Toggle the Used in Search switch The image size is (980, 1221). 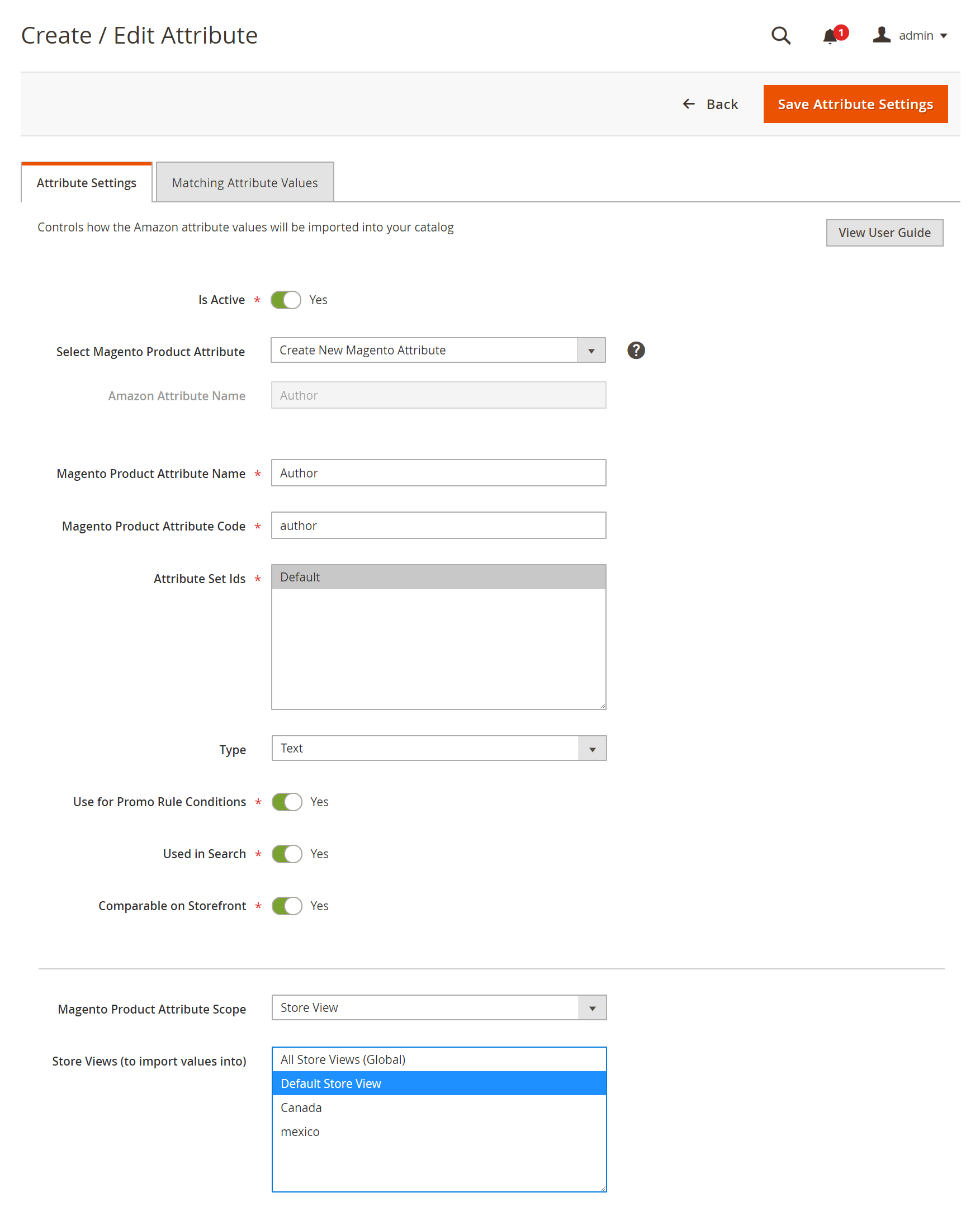pos(286,854)
